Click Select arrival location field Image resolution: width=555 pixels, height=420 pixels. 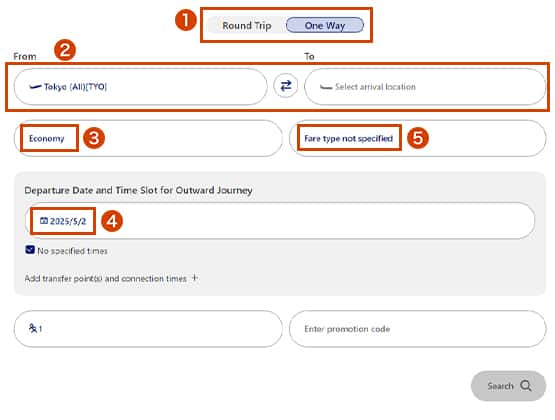pyautogui.click(x=425, y=87)
